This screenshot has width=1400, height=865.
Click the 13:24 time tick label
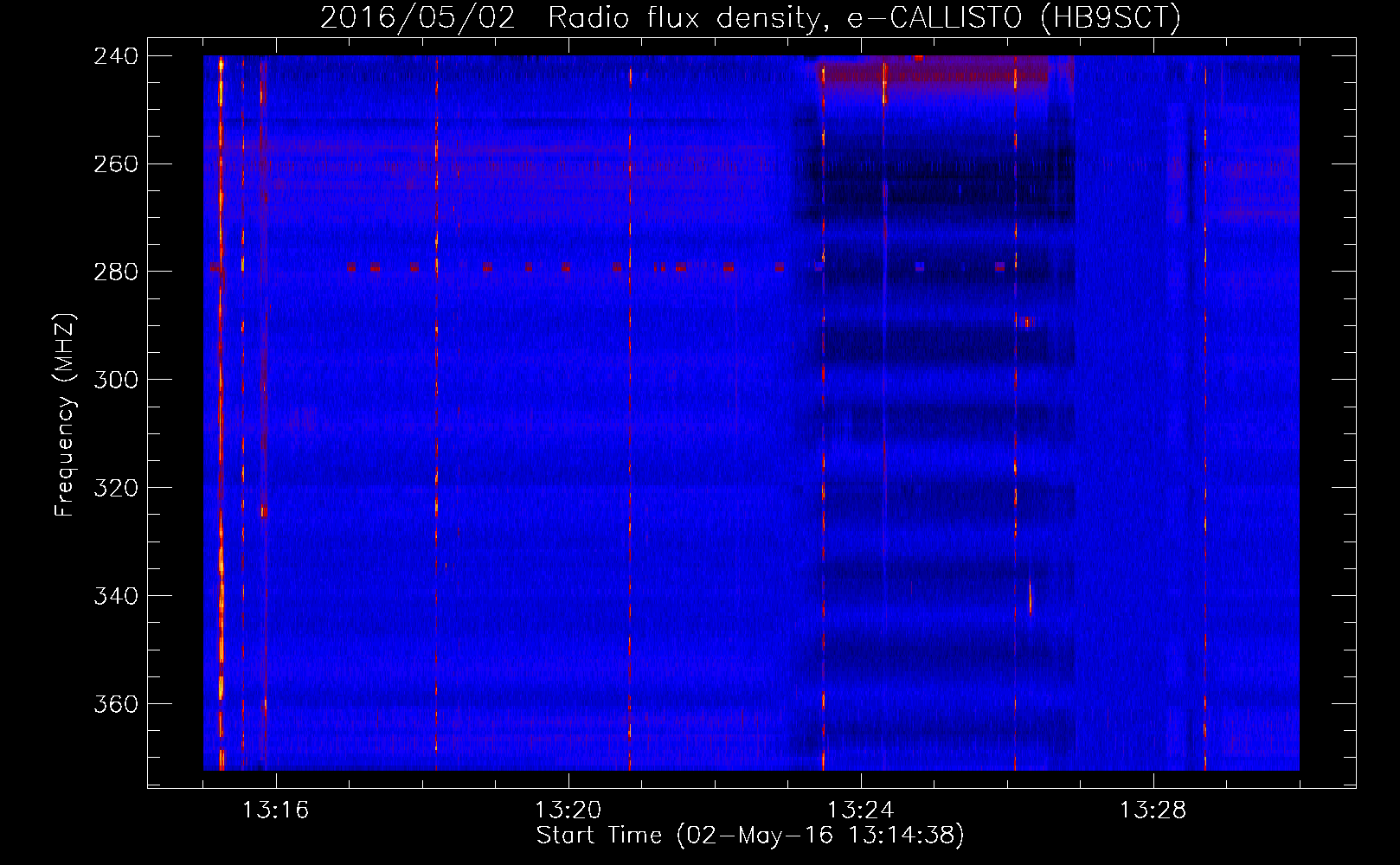point(861,811)
